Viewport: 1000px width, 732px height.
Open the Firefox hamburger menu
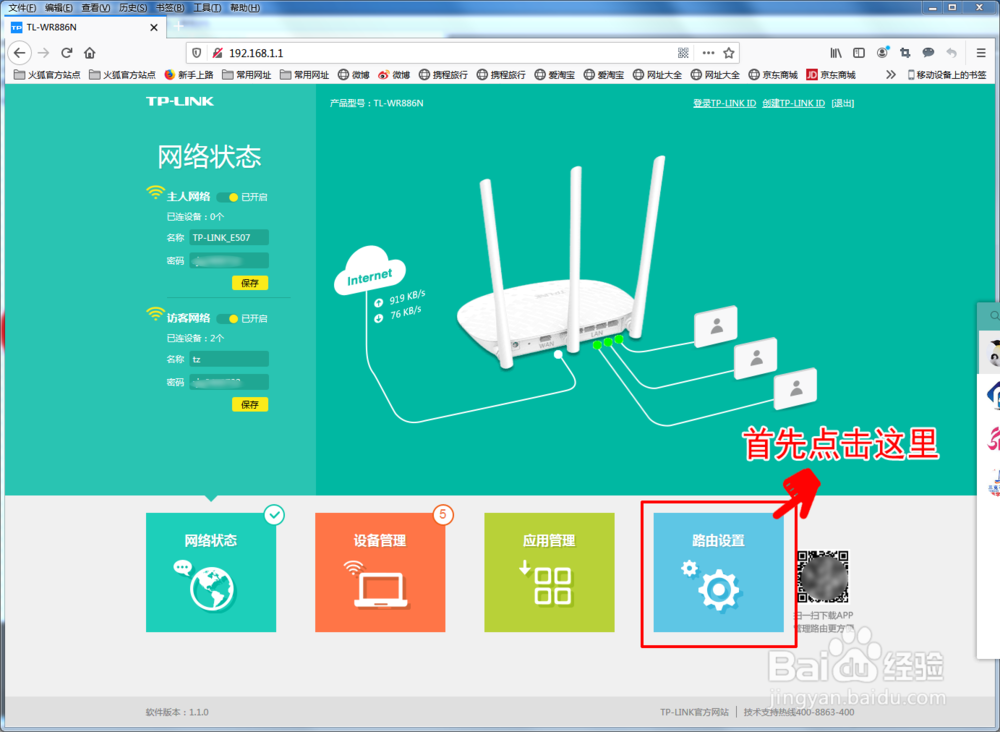[x=981, y=53]
